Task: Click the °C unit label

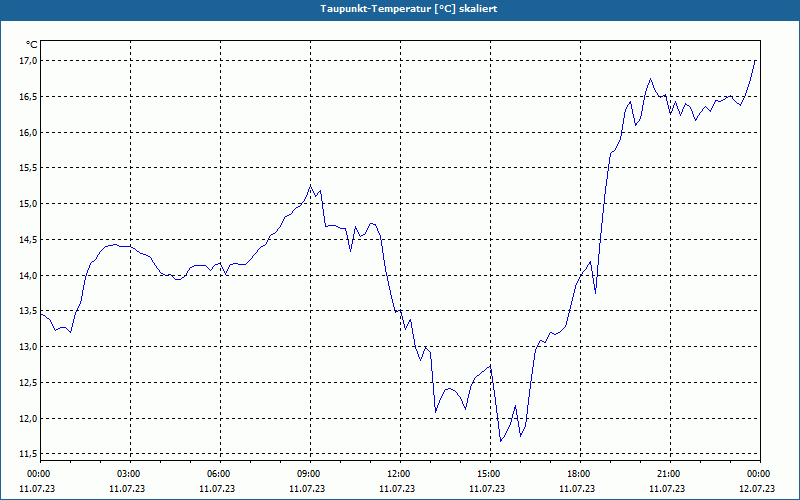Action: (32, 45)
